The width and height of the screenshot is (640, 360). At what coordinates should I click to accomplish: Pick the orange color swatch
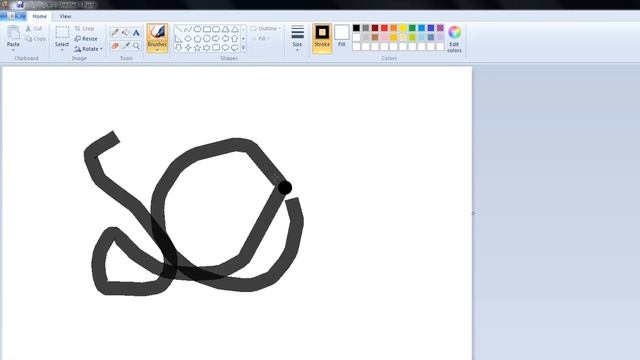coord(393,28)
